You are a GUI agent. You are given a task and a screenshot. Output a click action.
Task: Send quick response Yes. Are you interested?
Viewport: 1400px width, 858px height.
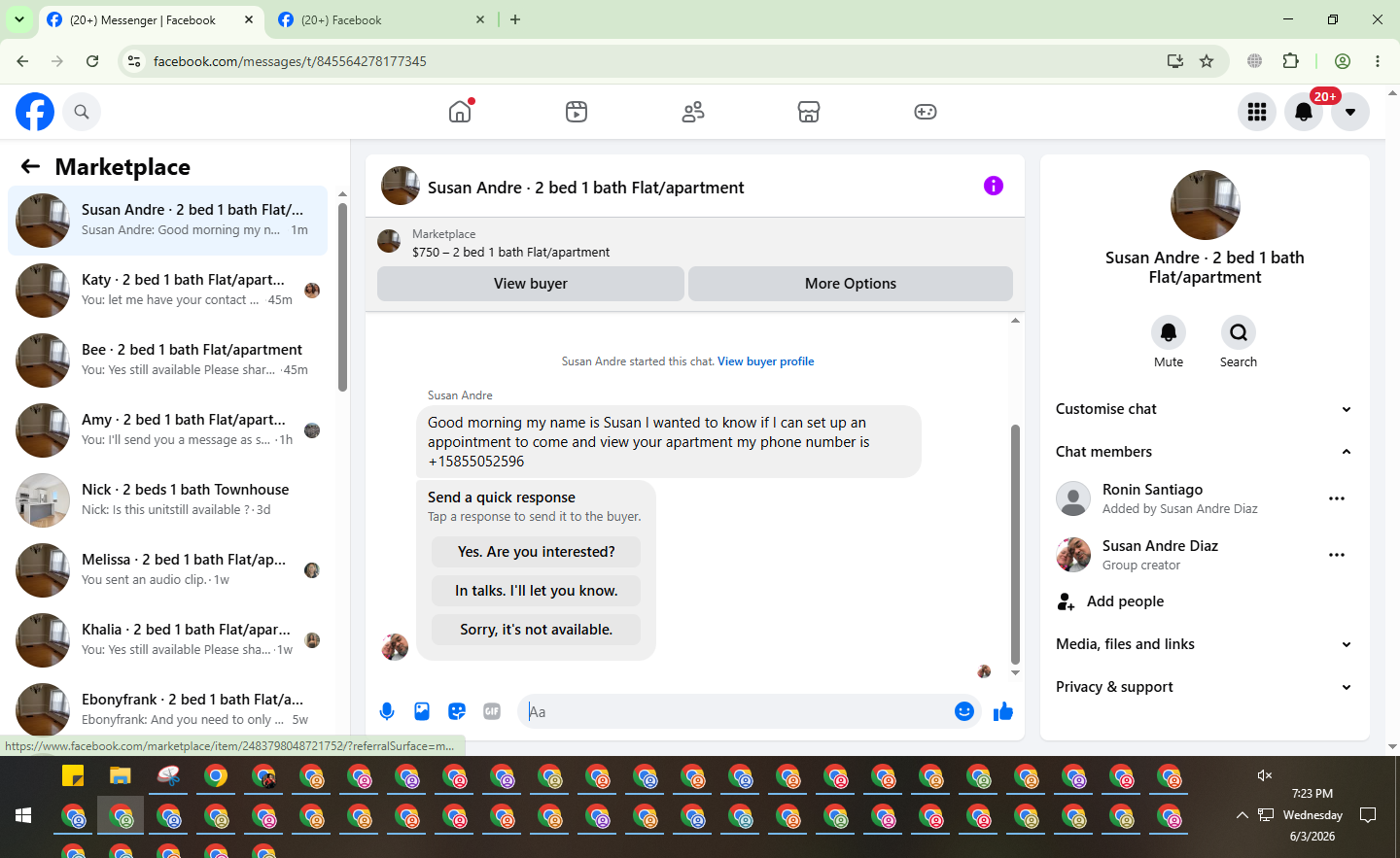[x=537, y=552]
